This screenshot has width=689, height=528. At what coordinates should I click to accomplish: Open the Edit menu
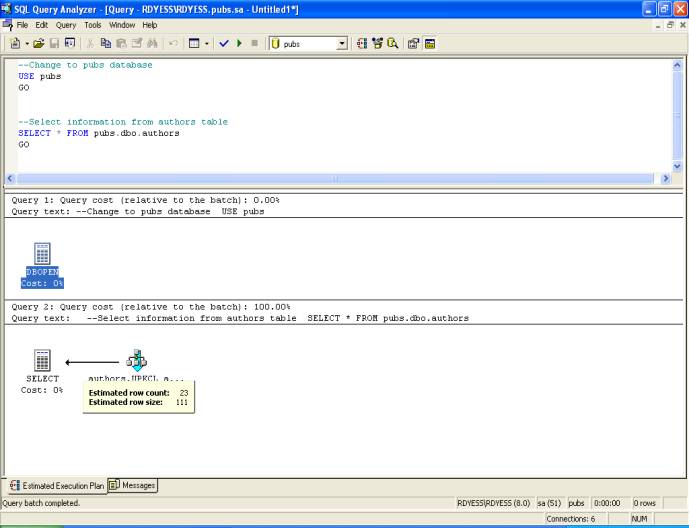click(42, 25)
